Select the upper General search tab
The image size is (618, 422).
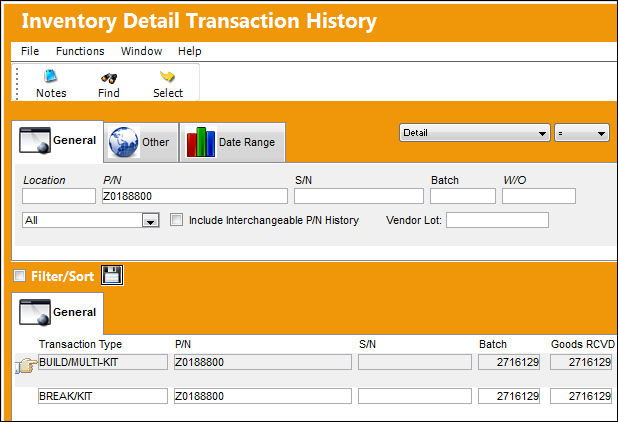[x=58, y=141]
